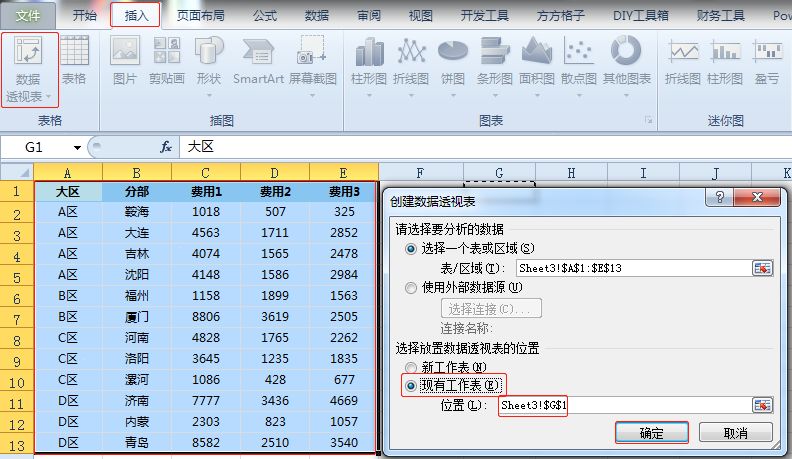792x459 pixels.
Task: Click the 位置 location input field
Action: point(625,405)
